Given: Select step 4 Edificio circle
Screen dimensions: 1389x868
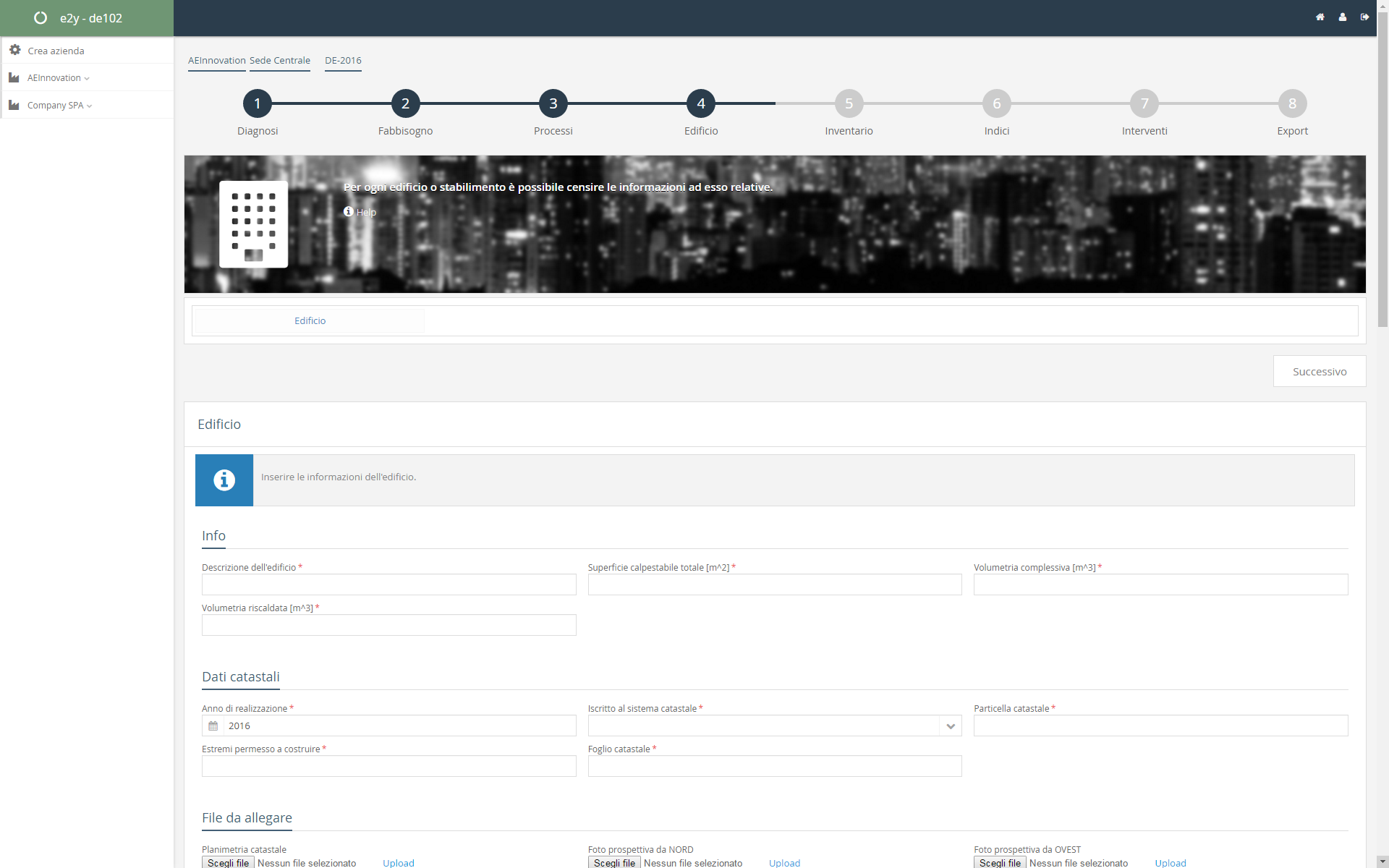Looking at the screenshot, I should click(701, 103).
